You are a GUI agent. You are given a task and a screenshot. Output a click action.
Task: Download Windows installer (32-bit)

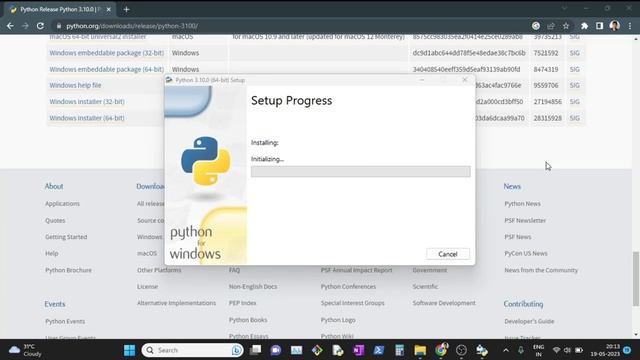87,102
